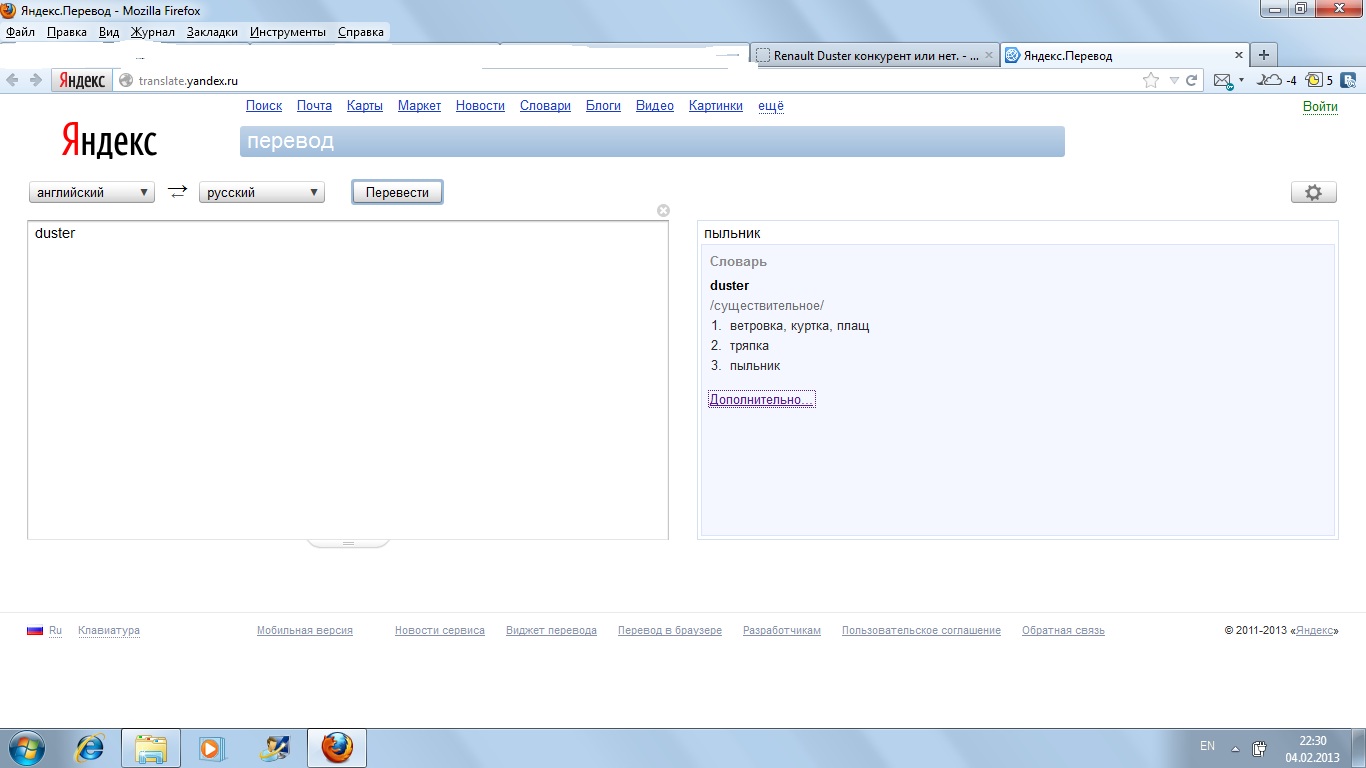
Task: Open the Мобильная версия link
Action: tap(305, 631)
